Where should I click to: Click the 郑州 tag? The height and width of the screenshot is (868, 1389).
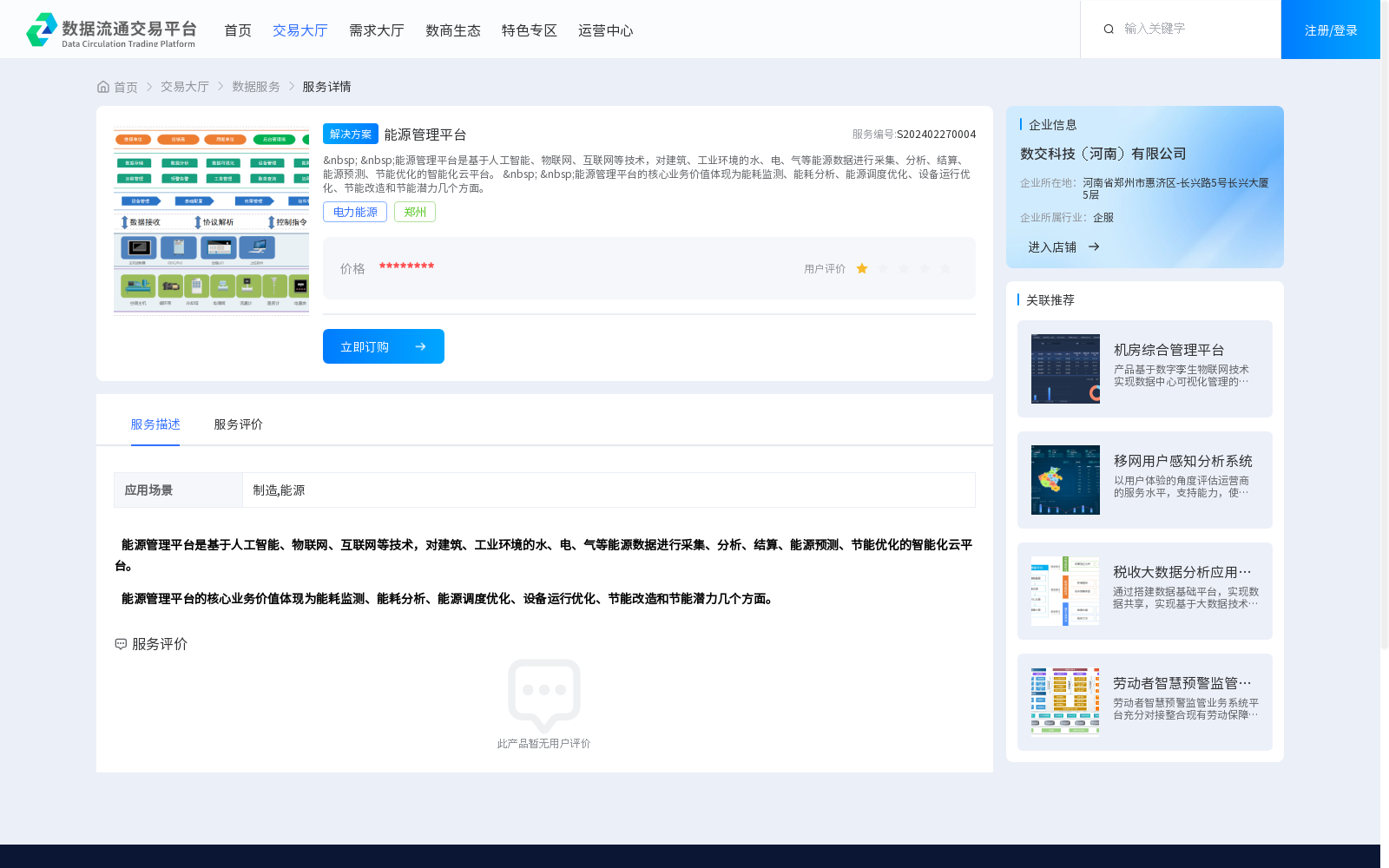coord(415,212)
